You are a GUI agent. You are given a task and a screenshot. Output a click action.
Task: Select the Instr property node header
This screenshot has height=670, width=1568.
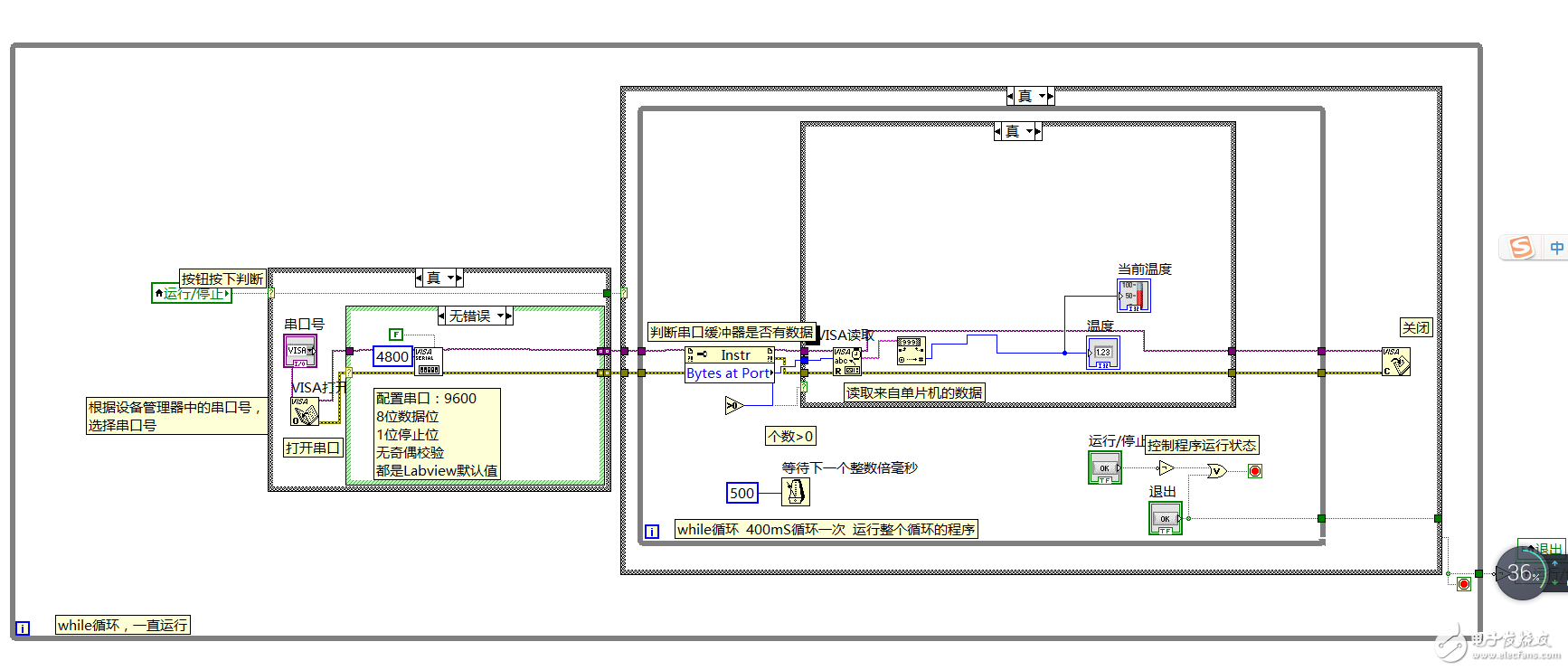730,355
